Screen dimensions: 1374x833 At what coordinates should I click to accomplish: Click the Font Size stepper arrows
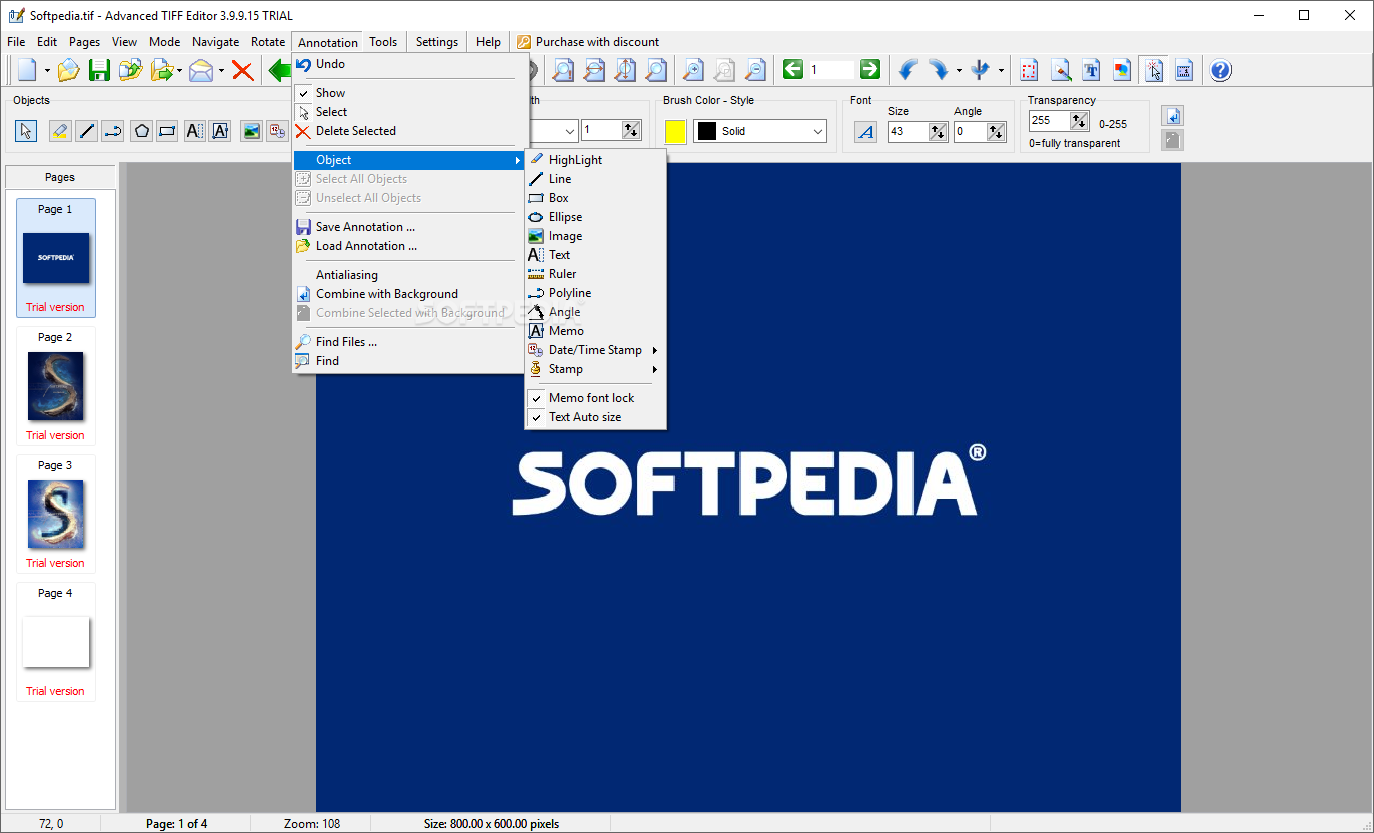click(x=938, y=131)
